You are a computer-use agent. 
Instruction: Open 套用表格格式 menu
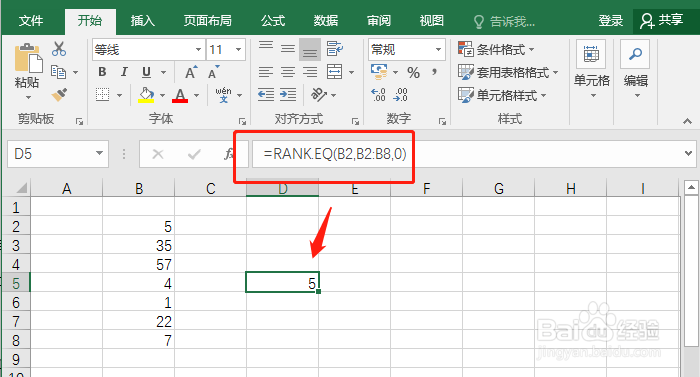click(508, 72)
